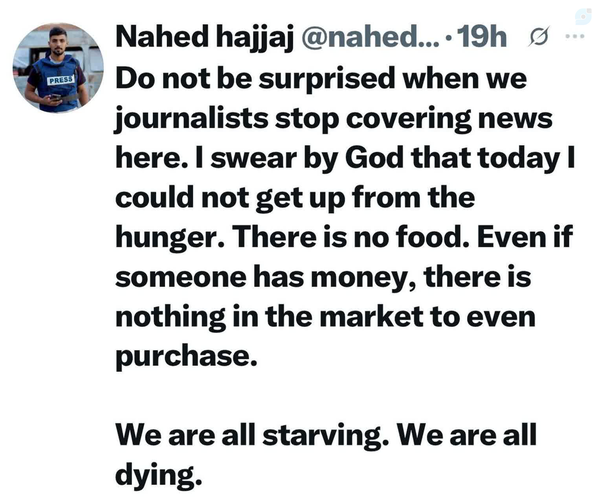Click the Grok slashed-circle icon beside the timestamp
The image size is (600, 503).
[535, 38]
